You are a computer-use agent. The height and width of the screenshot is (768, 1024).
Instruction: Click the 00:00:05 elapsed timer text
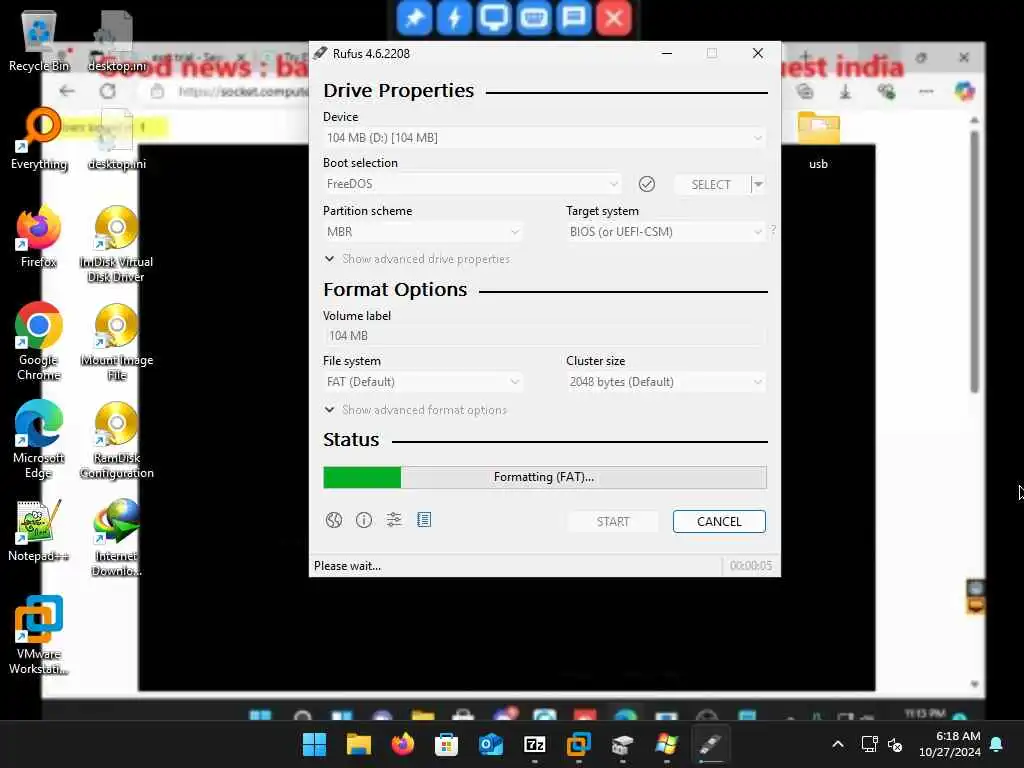(x=750, y=566)
